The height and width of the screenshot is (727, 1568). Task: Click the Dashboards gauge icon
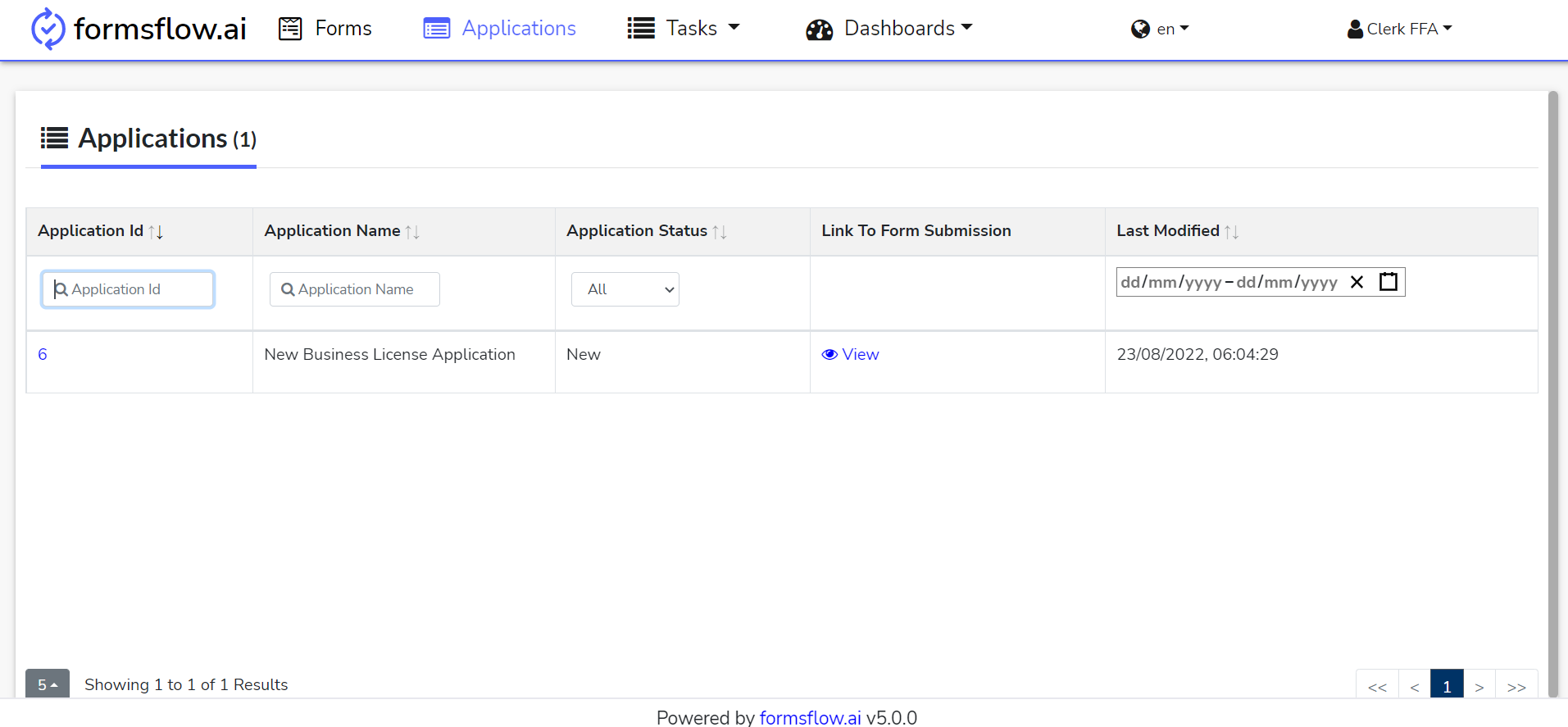pyautogui.click(x=819, y=30)
